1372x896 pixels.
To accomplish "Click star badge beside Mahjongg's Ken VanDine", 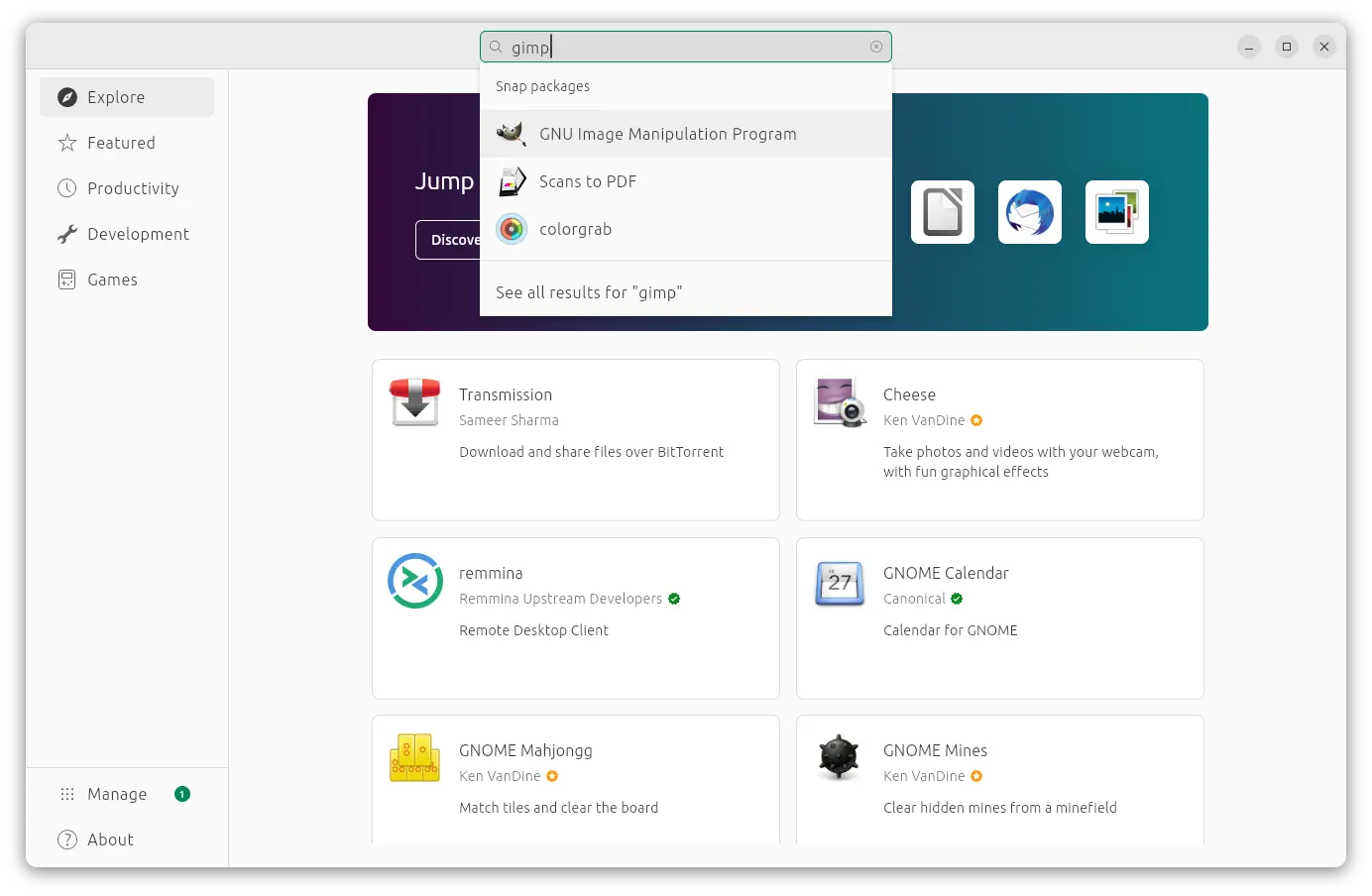I will click(552, 776).
